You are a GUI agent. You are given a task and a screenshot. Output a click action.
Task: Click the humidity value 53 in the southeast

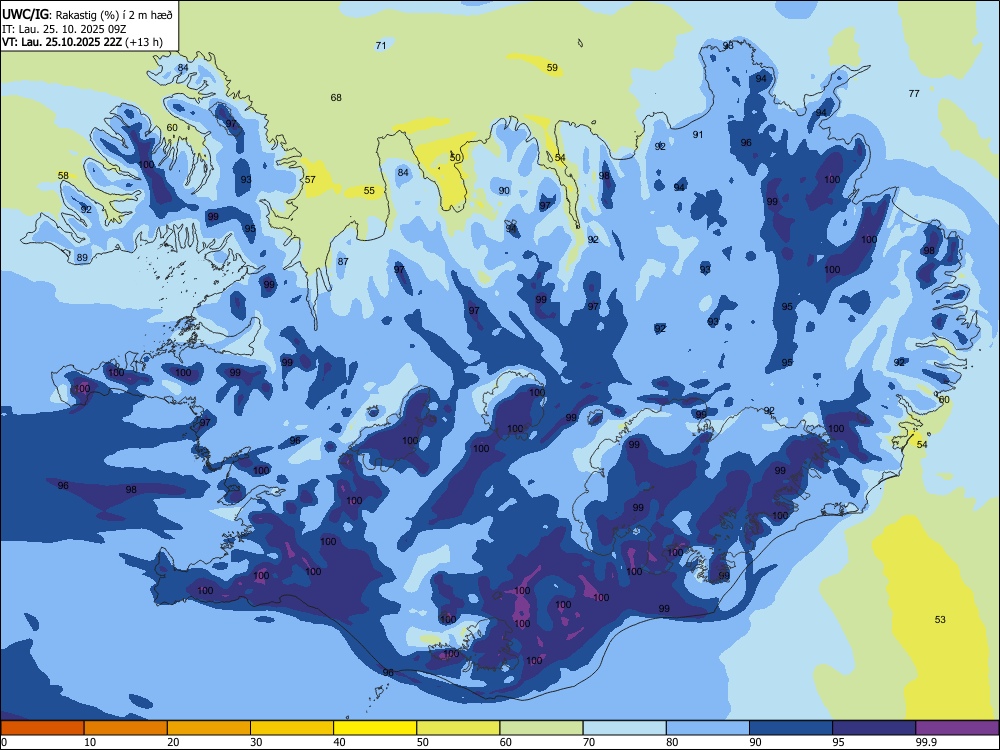coord(940,619)
